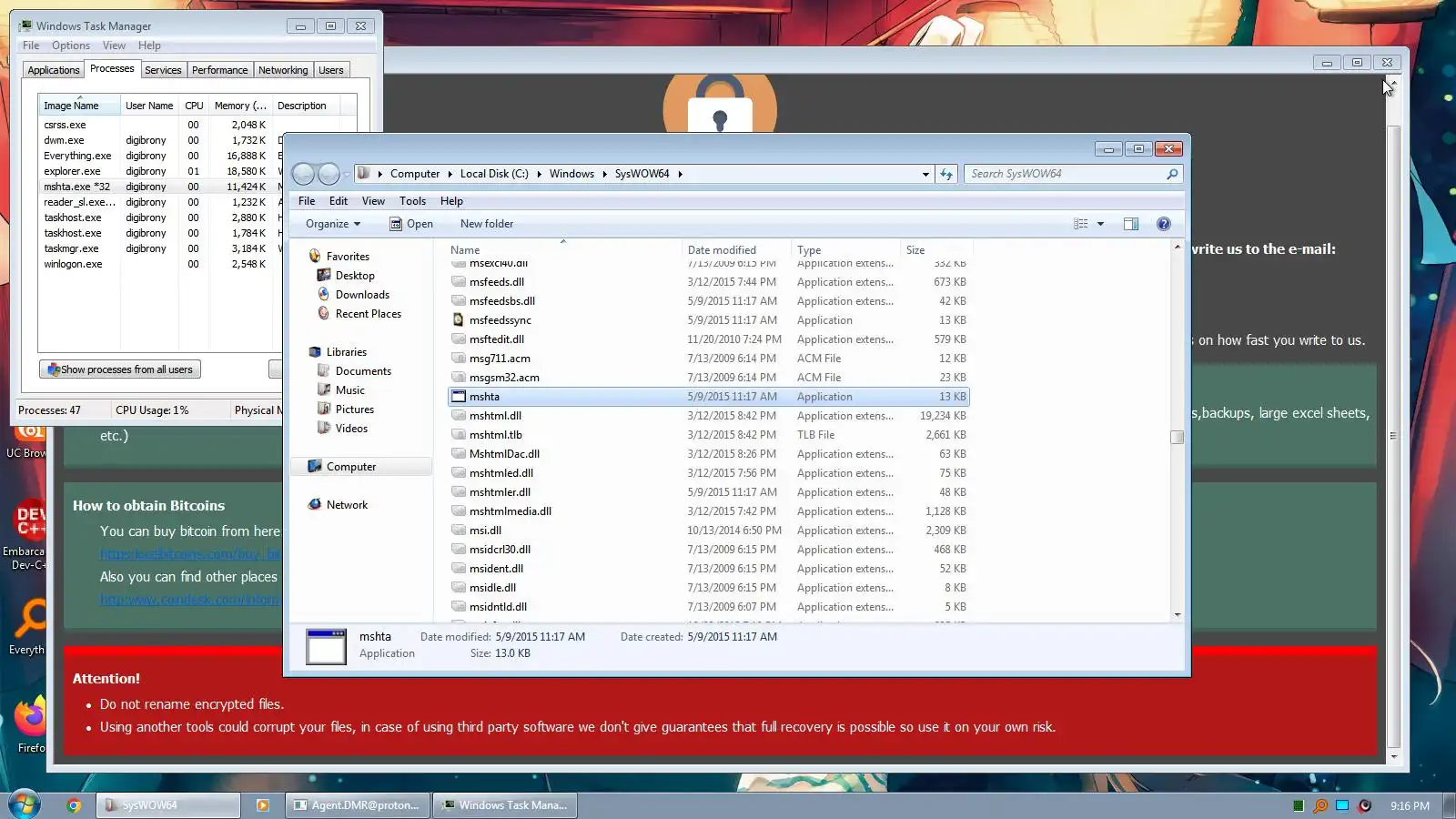This screenshot has width=1456, height=819.
Task: Refresh the SysWOW64 folder listing
Action: click(x=946, y=174)
